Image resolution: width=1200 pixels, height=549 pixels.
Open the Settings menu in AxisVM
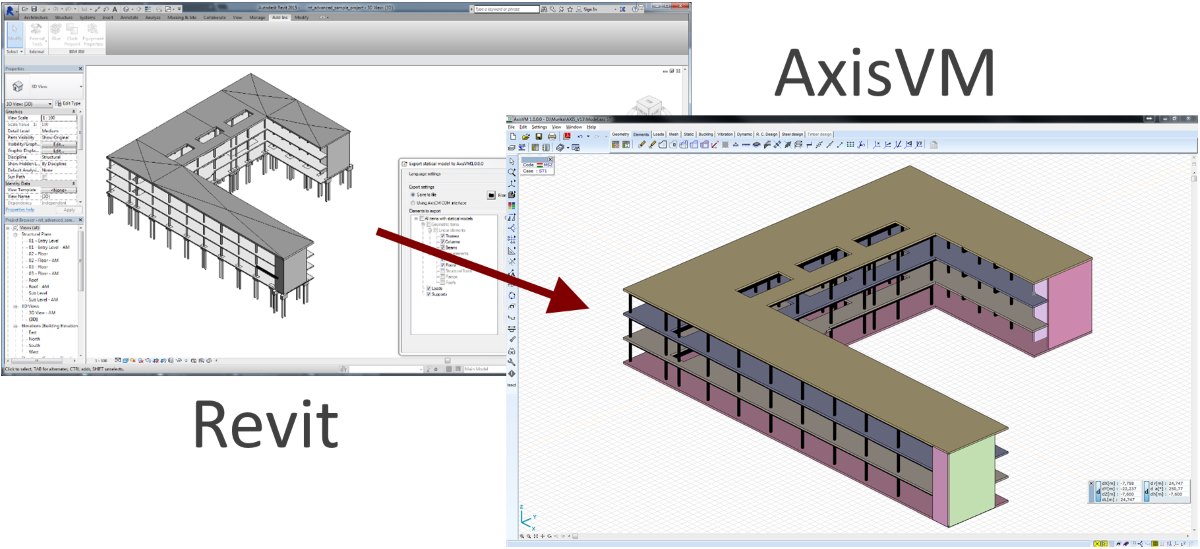point(539,127)
